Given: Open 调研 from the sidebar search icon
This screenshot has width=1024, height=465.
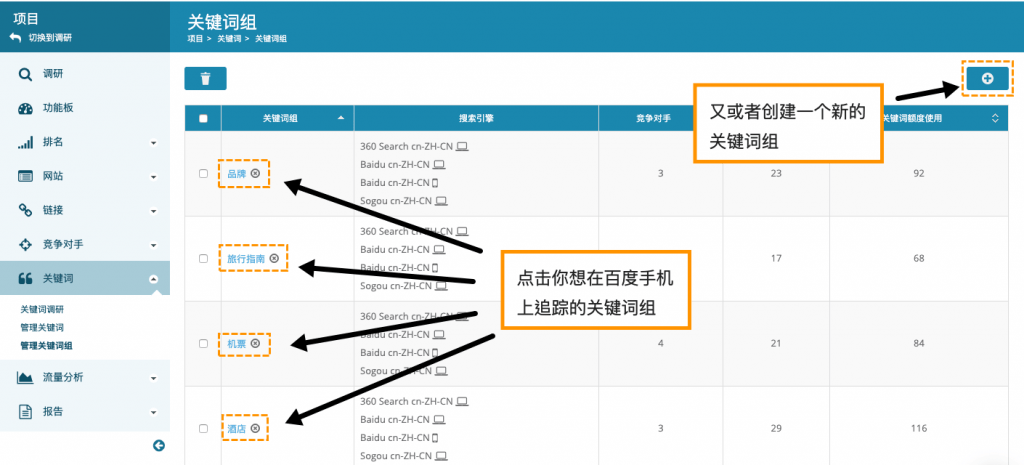Looking at the screenshot, I should tap(25, 74).
